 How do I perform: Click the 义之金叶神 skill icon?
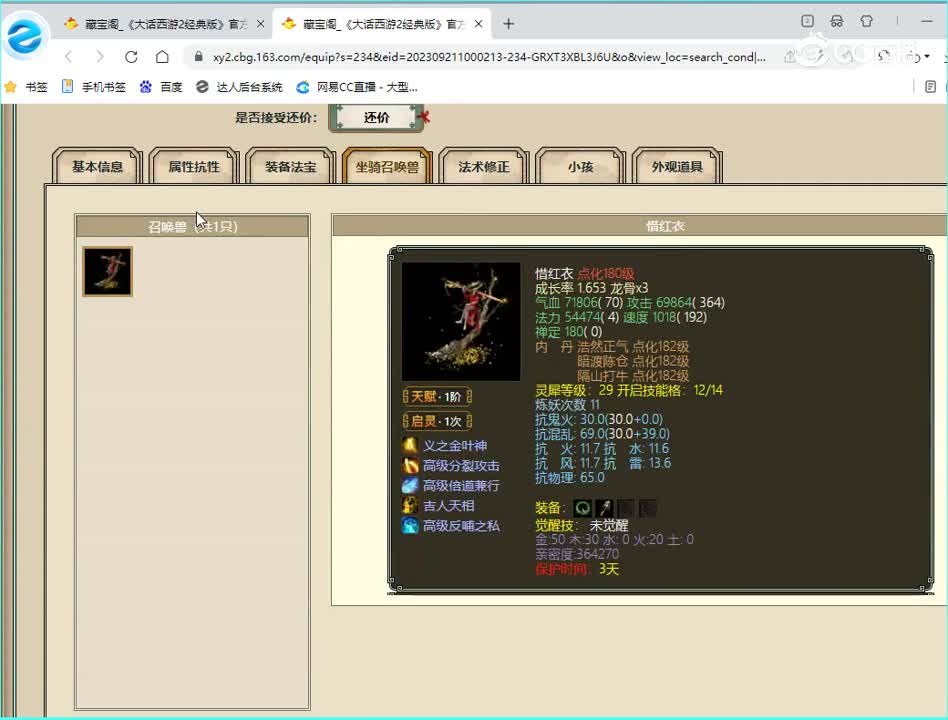pyautogui.click(x=410, y=446)
